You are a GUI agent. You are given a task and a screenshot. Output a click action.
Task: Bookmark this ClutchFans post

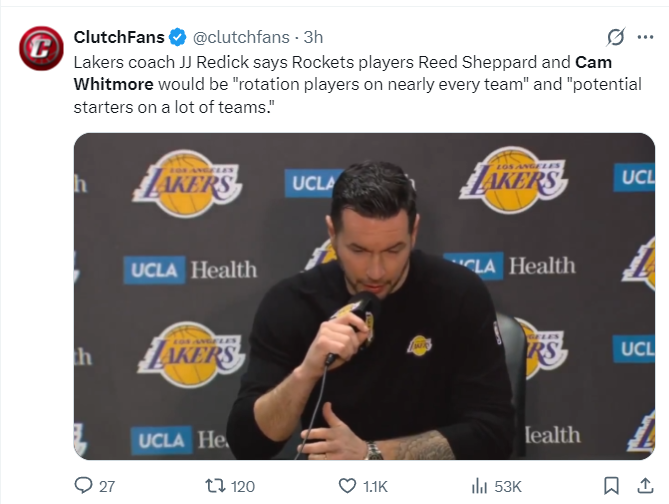coord(614,486)
